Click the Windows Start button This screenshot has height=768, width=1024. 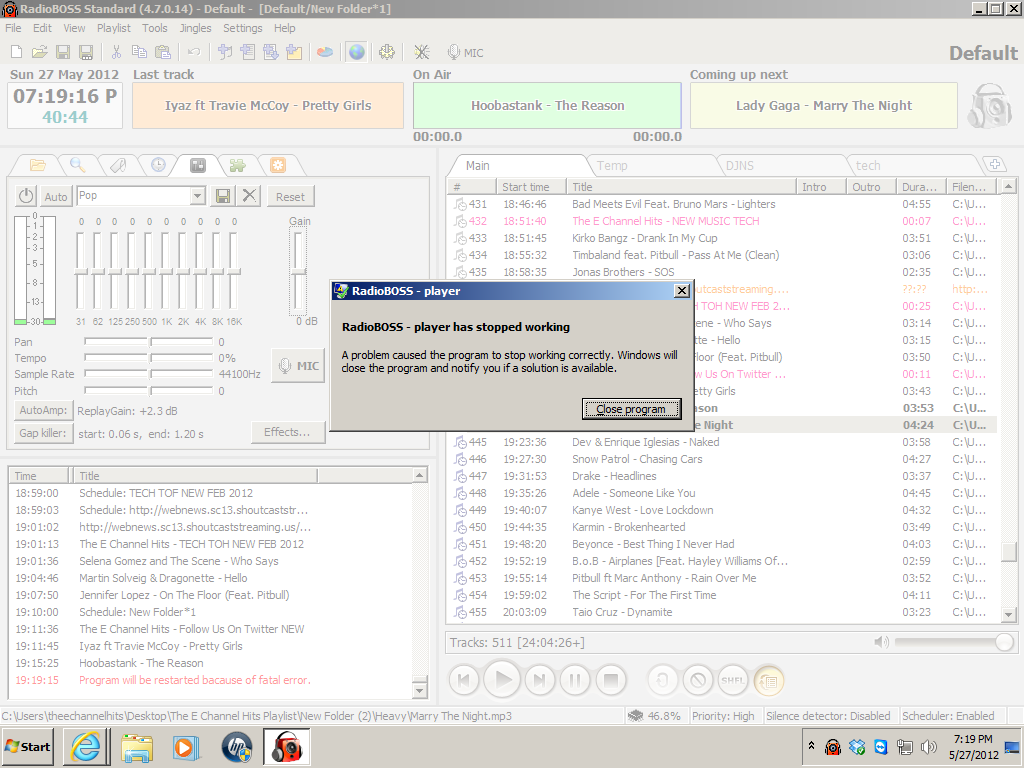click(29, 746)
